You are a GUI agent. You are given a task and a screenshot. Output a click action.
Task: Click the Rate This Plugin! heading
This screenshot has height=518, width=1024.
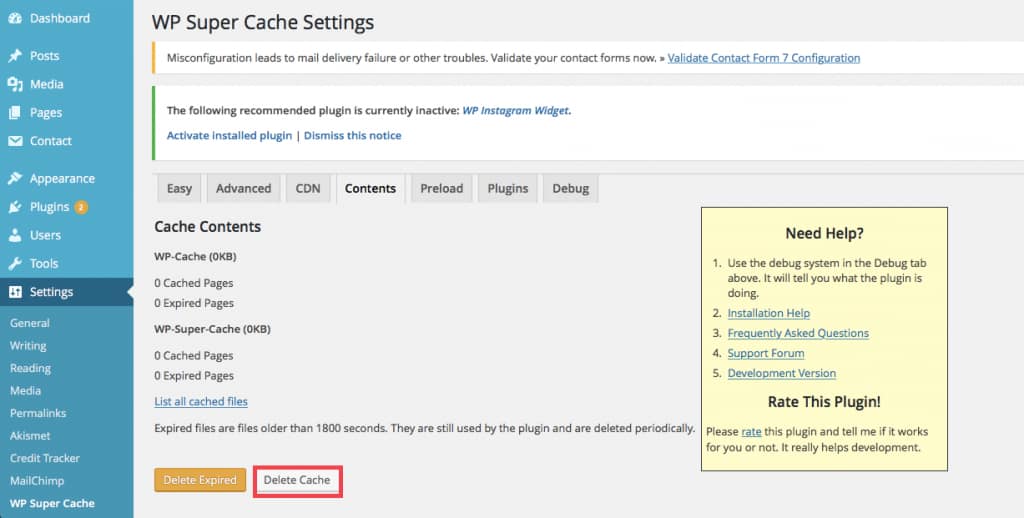824,402
